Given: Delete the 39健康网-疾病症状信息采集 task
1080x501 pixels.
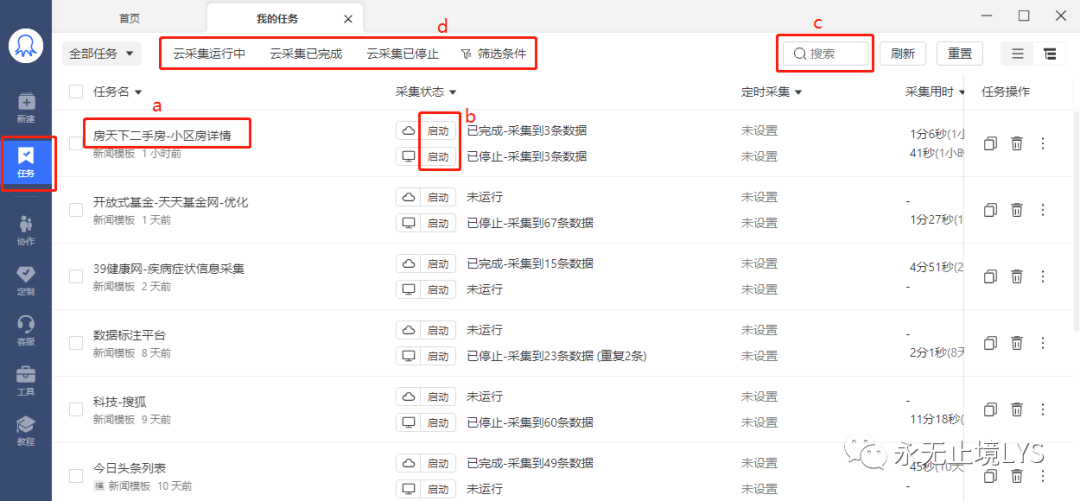Looking at the screenshot, I should point(1017,276).
